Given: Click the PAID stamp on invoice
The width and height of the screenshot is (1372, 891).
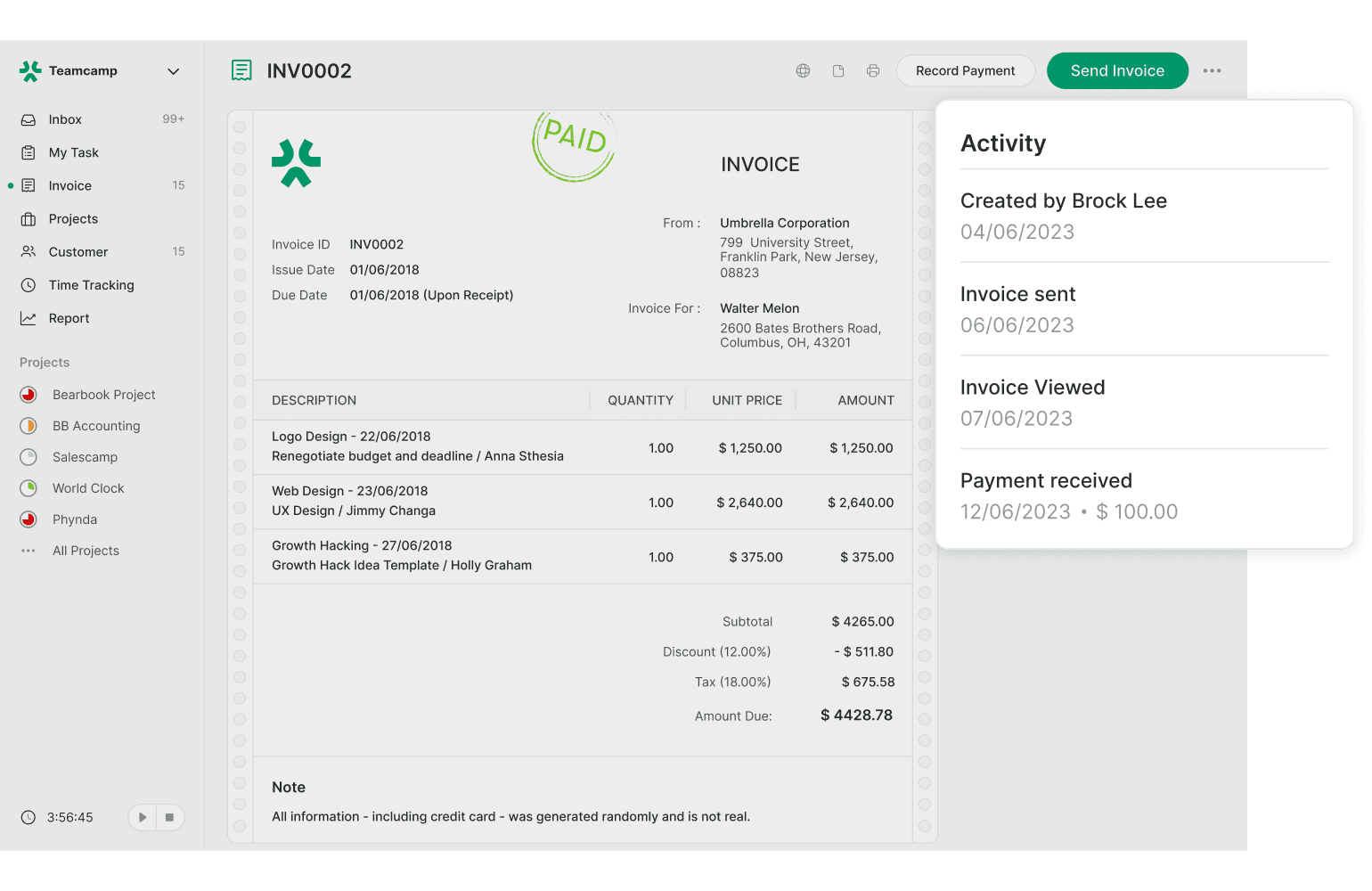Looking at the screenshot, I should pyautogui.click(x=574, y=143).
